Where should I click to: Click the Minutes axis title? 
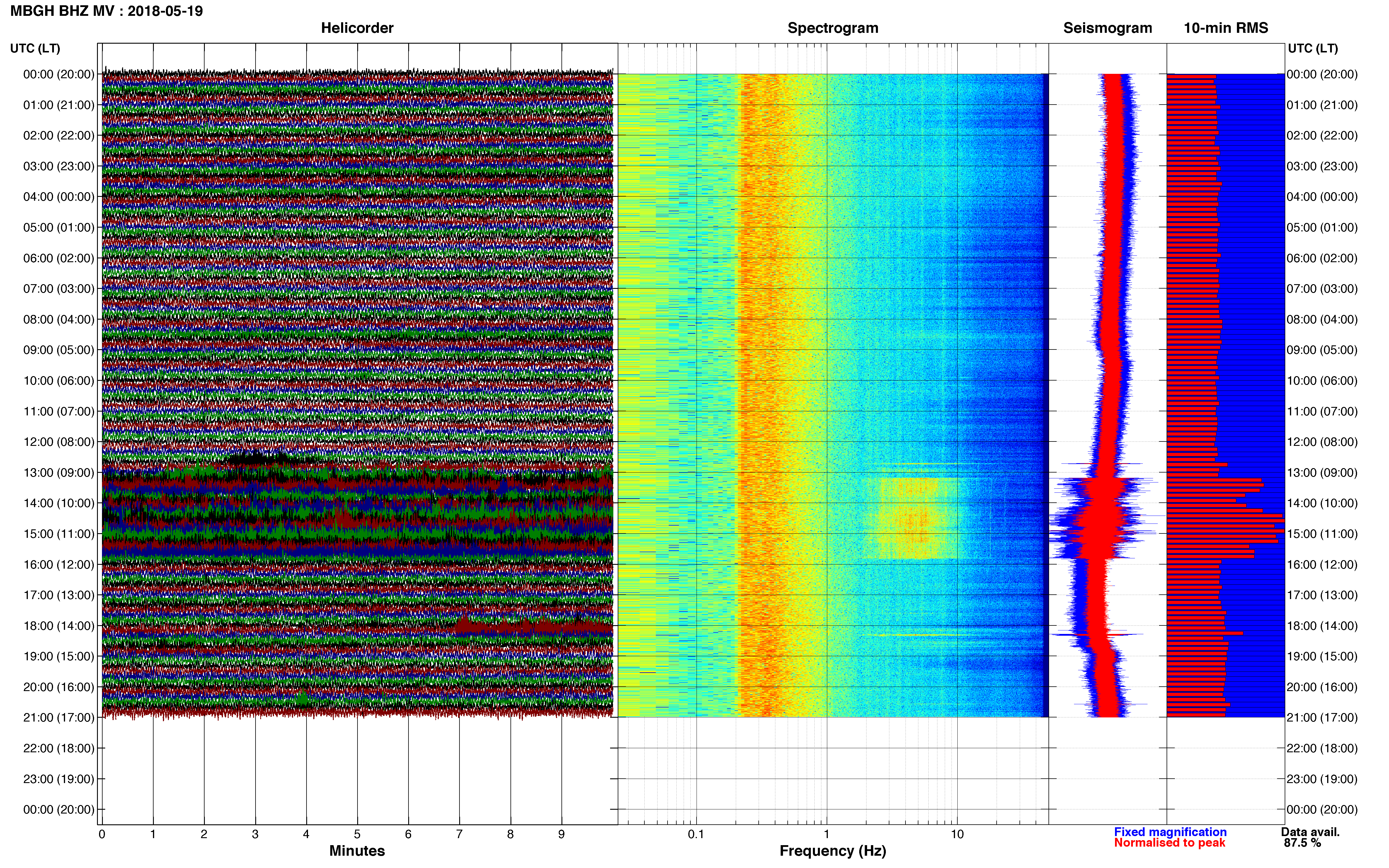point(357,851)
